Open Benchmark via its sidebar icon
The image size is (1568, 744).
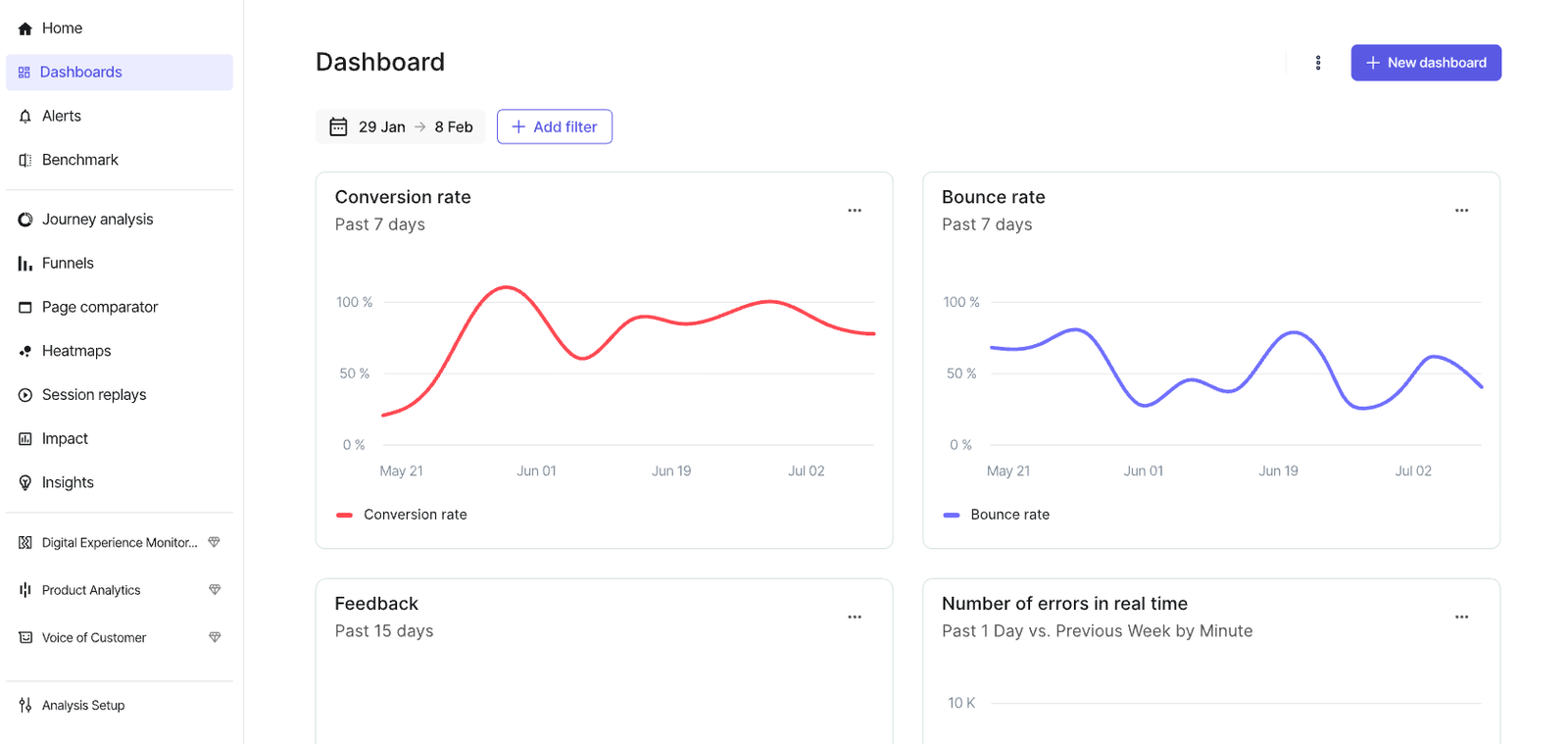[x=25, y=161]
